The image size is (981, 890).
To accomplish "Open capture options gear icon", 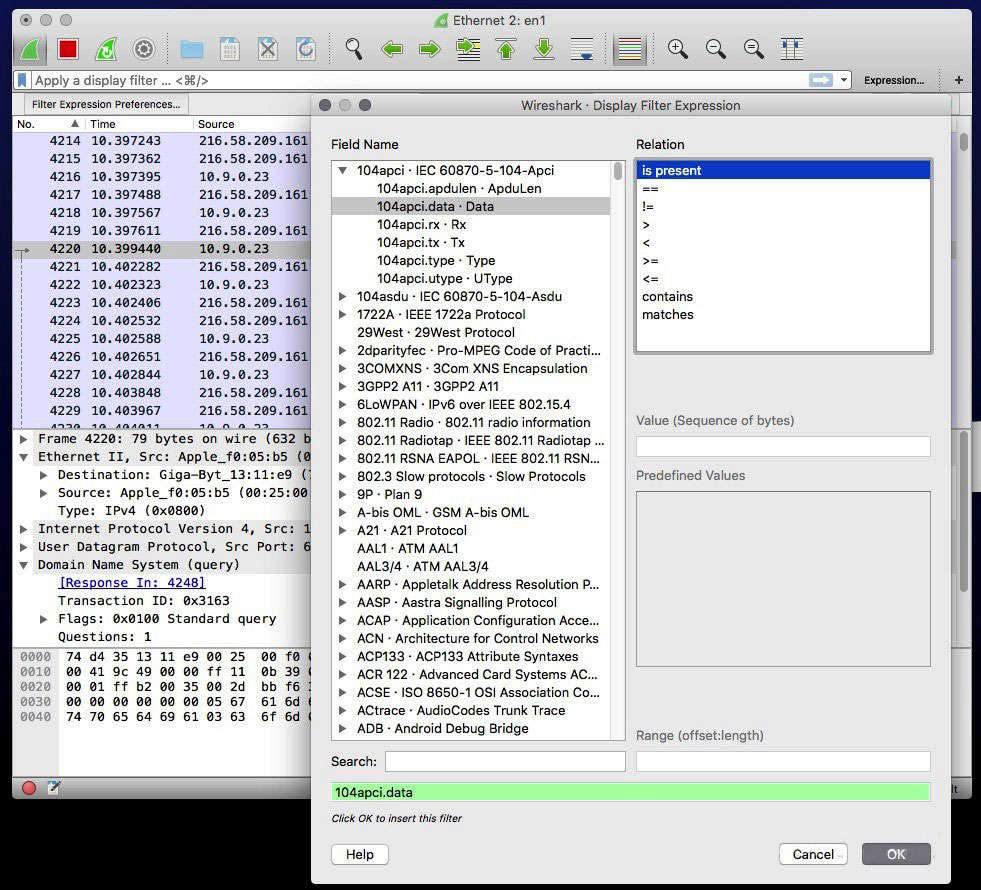I will (x=144, y=49).
